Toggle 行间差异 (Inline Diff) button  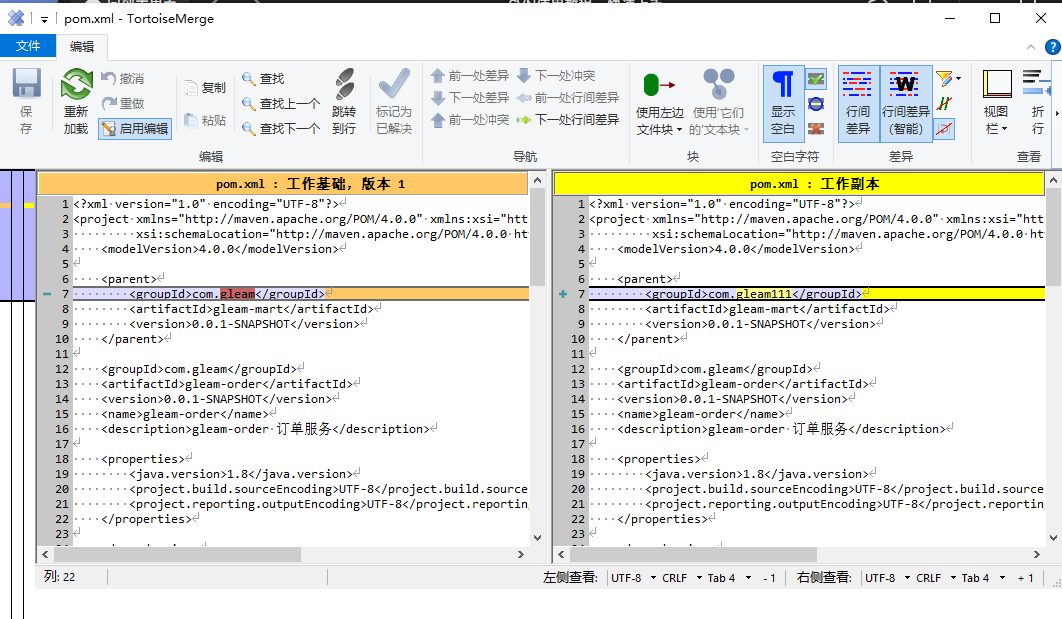click(857, 103)
